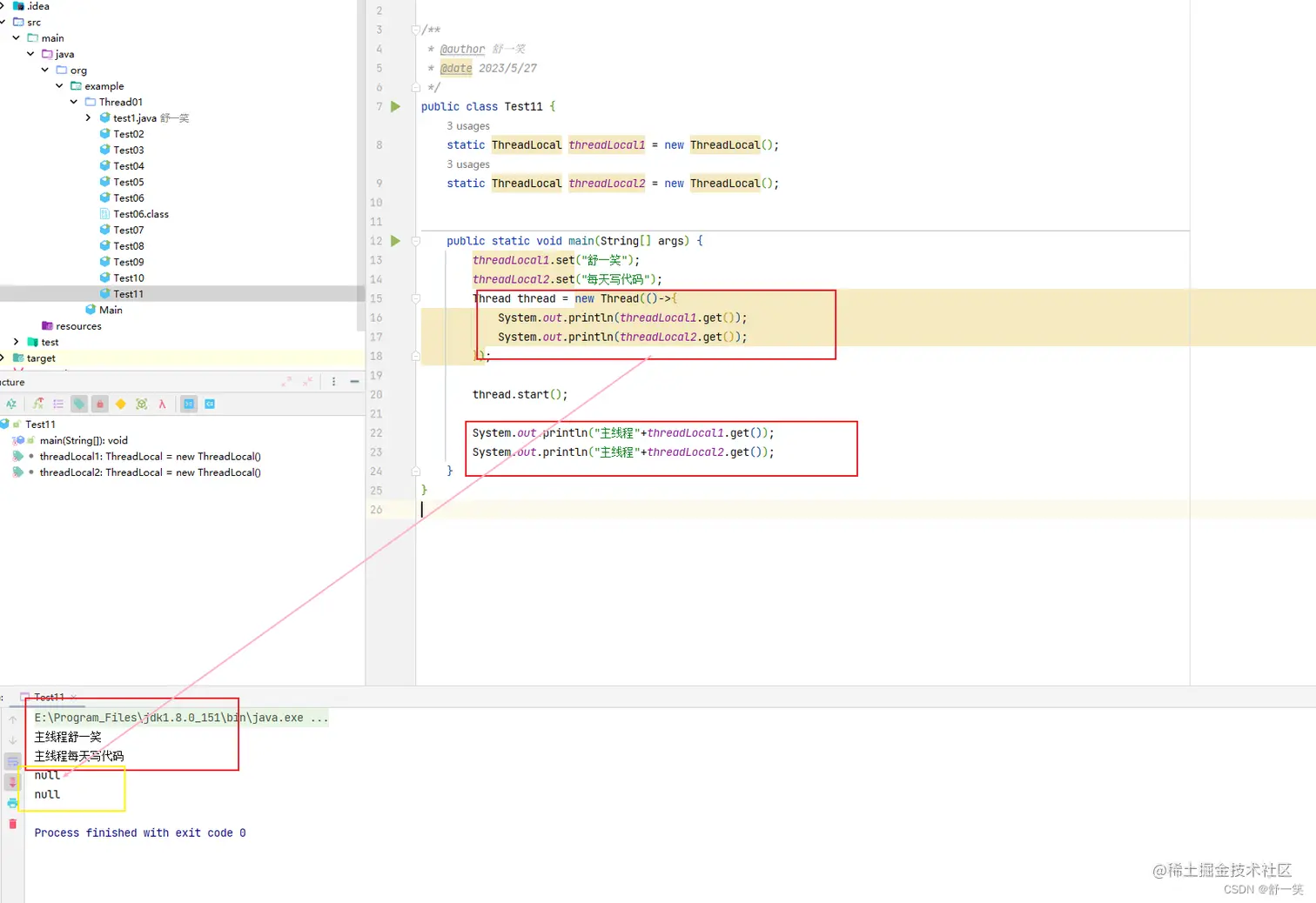The height and width of the screenshot is (903, 1316).
Task: Open Test06 in project tree
Action: [x=128, y=198]
